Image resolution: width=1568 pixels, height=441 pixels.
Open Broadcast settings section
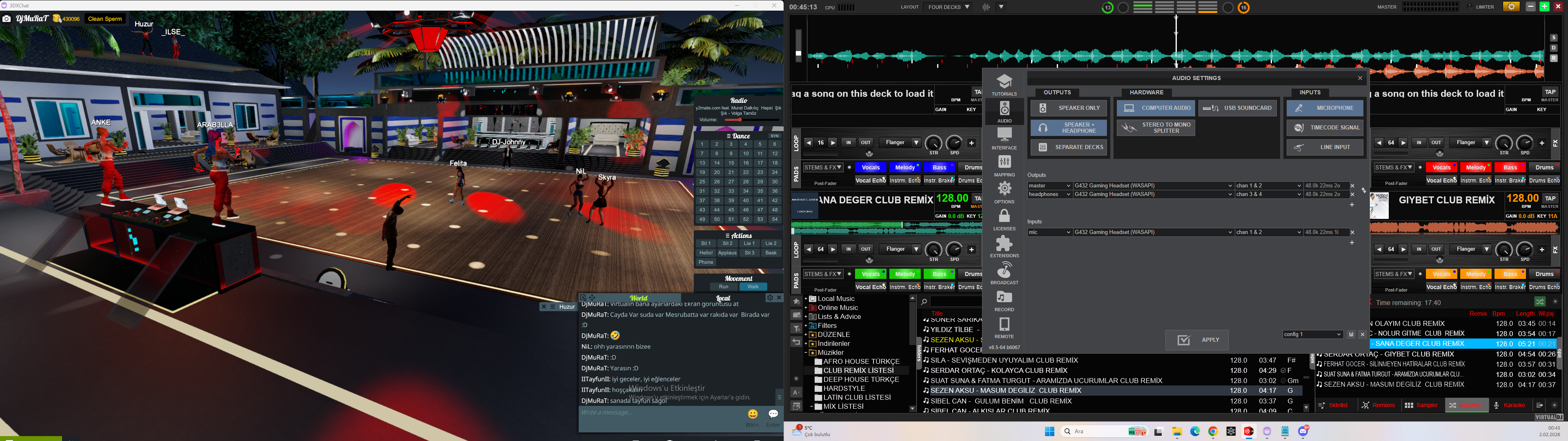click(1004, 274)
